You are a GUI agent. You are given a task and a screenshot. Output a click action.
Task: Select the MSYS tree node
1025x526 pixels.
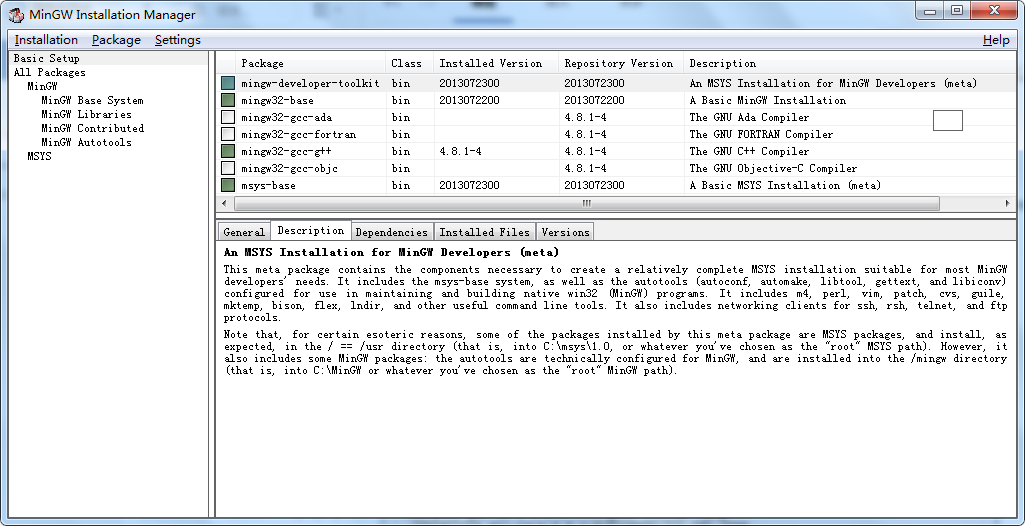point(39,157)
